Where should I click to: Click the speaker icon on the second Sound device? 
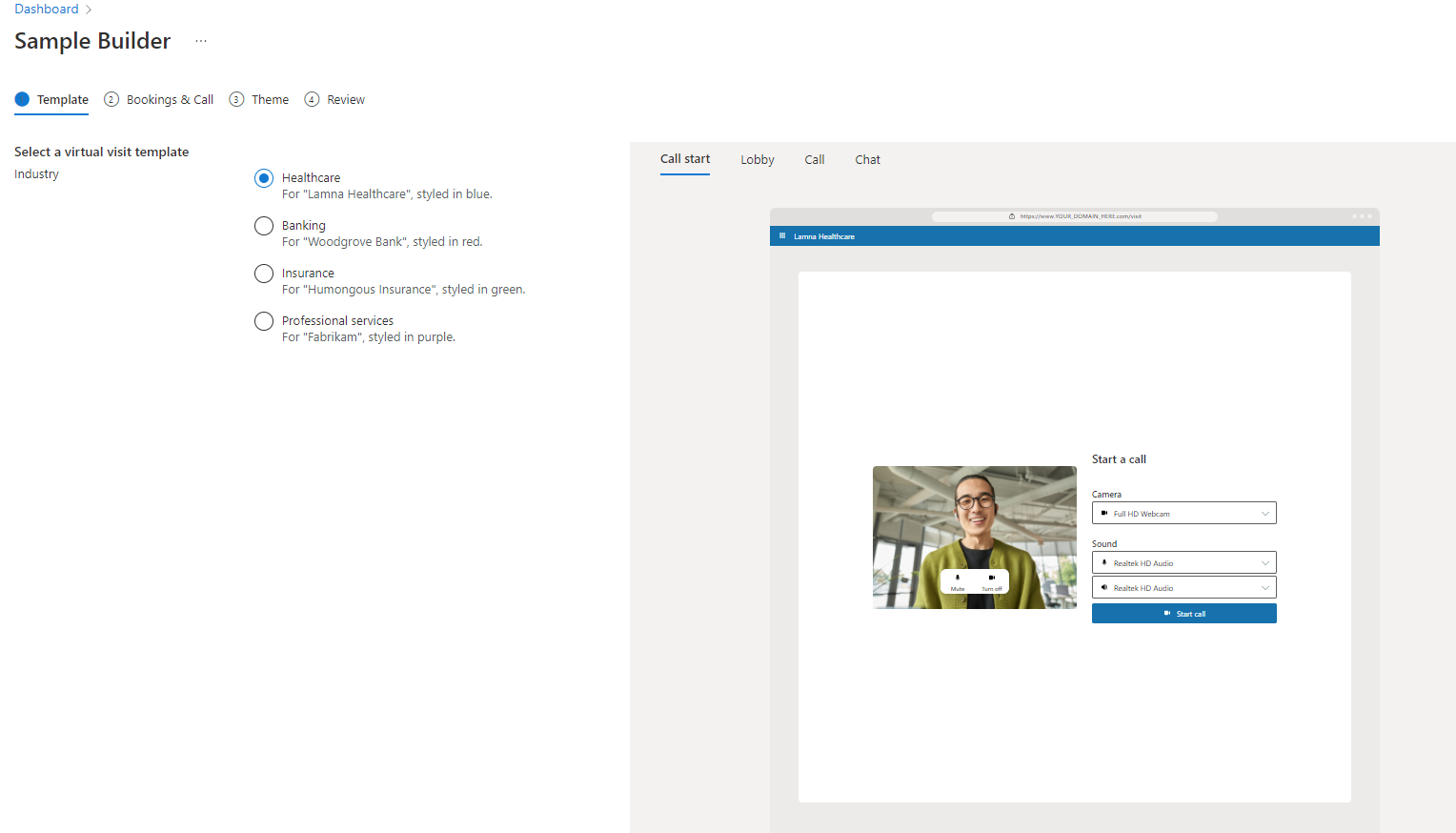pos(1103,587)
